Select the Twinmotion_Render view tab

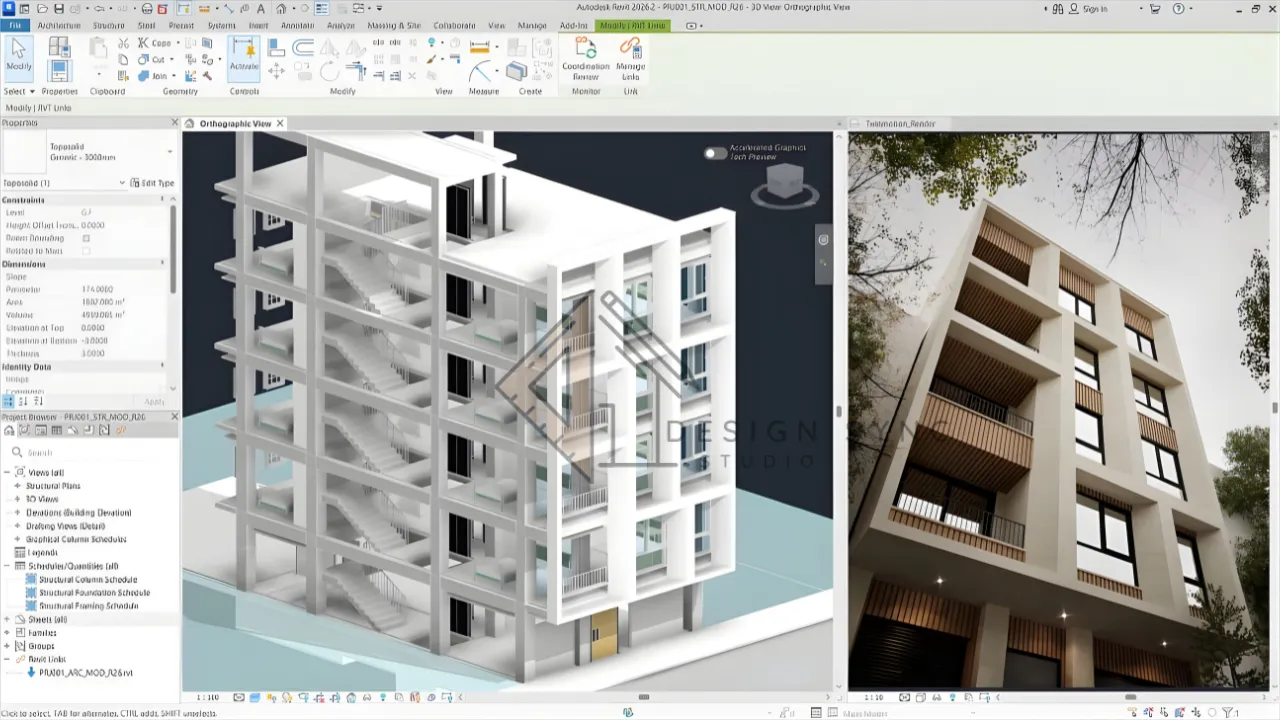(x=900, y=124)
